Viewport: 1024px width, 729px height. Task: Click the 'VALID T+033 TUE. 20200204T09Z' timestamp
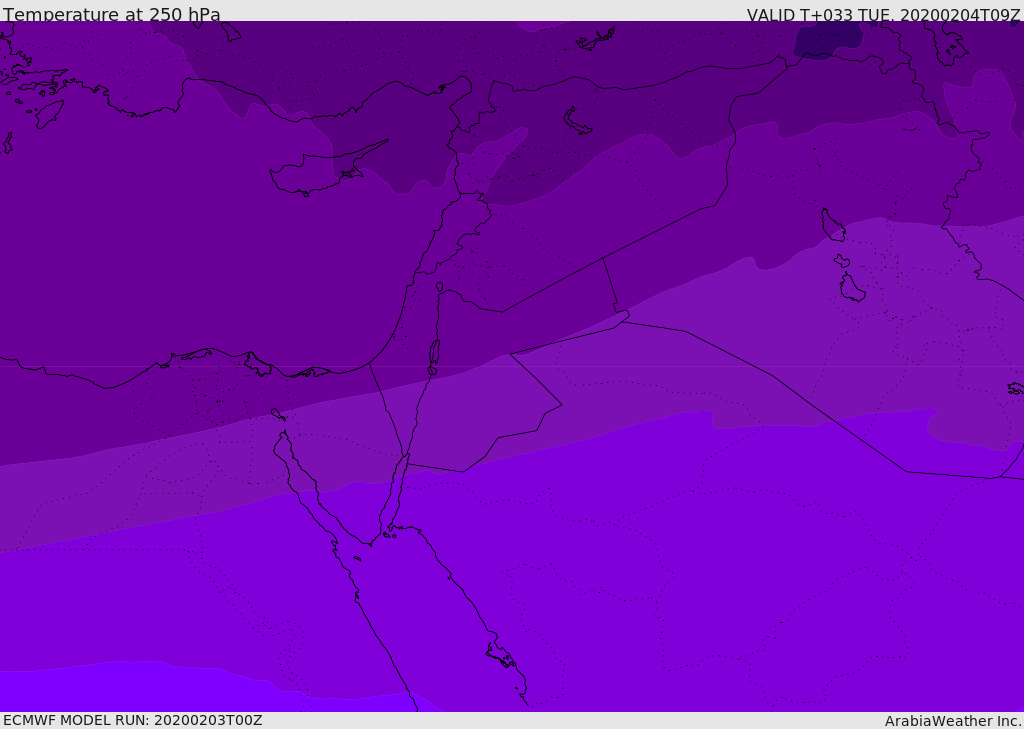(883, 15)
